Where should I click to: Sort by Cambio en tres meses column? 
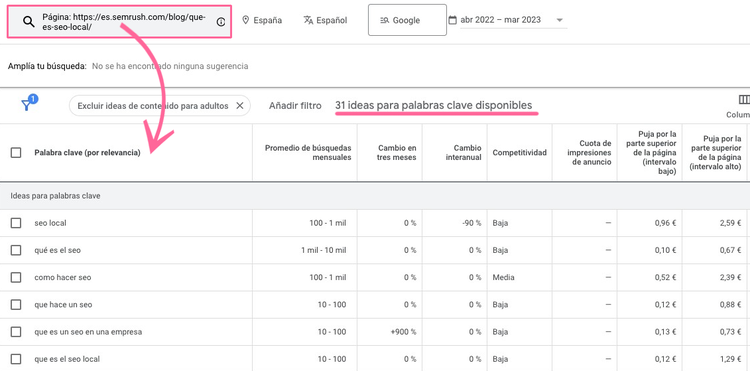[397, 153]
